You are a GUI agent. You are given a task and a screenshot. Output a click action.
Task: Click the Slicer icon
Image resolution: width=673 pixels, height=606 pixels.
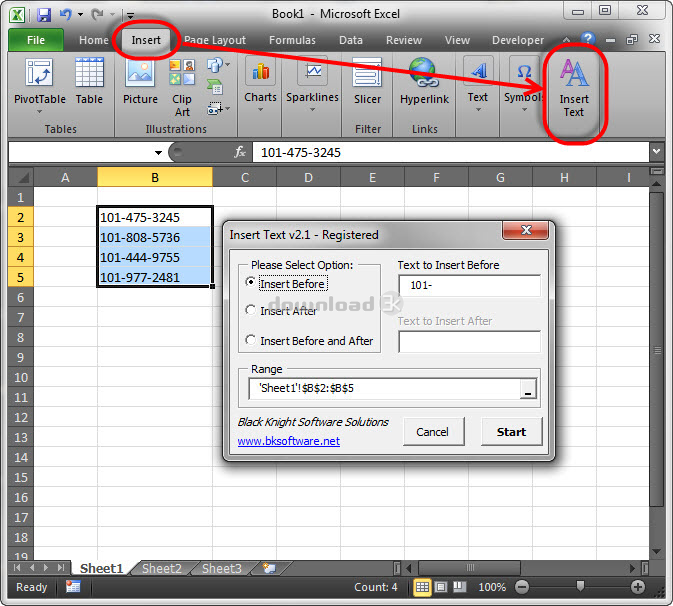pos(367,82)
